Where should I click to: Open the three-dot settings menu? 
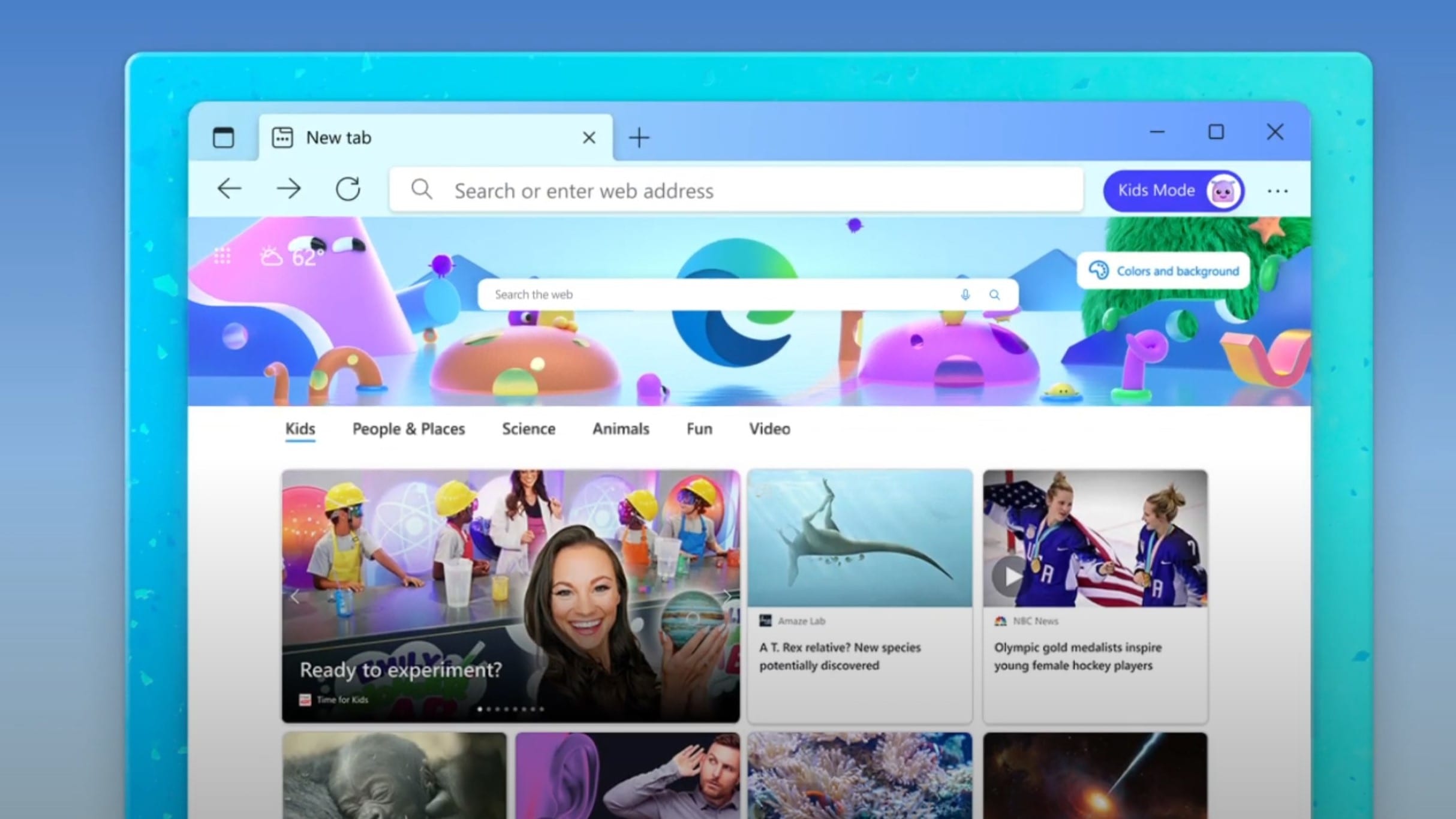[x=1277, y=191]
